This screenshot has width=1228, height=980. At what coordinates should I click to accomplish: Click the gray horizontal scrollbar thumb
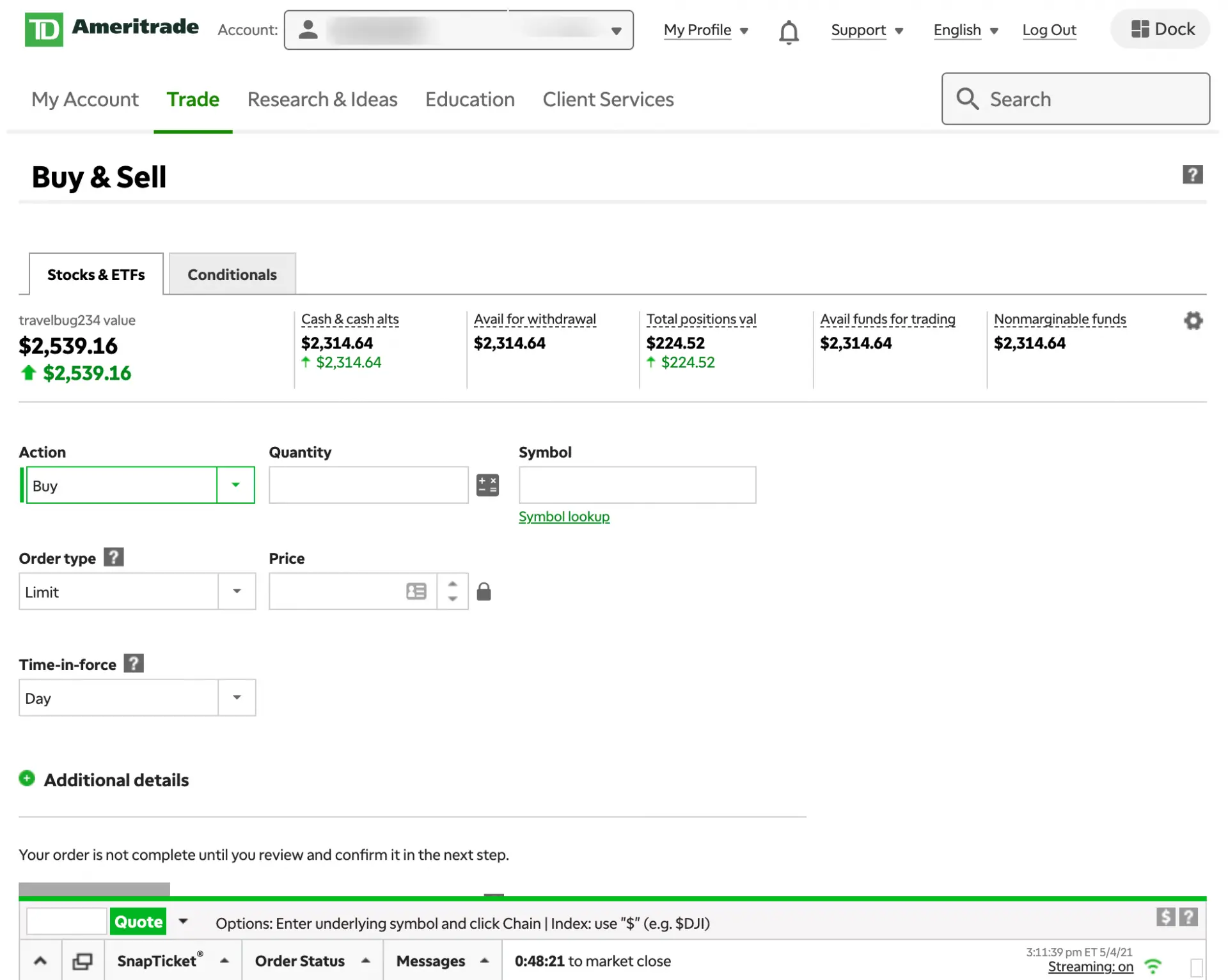click(x=94, y=889)
